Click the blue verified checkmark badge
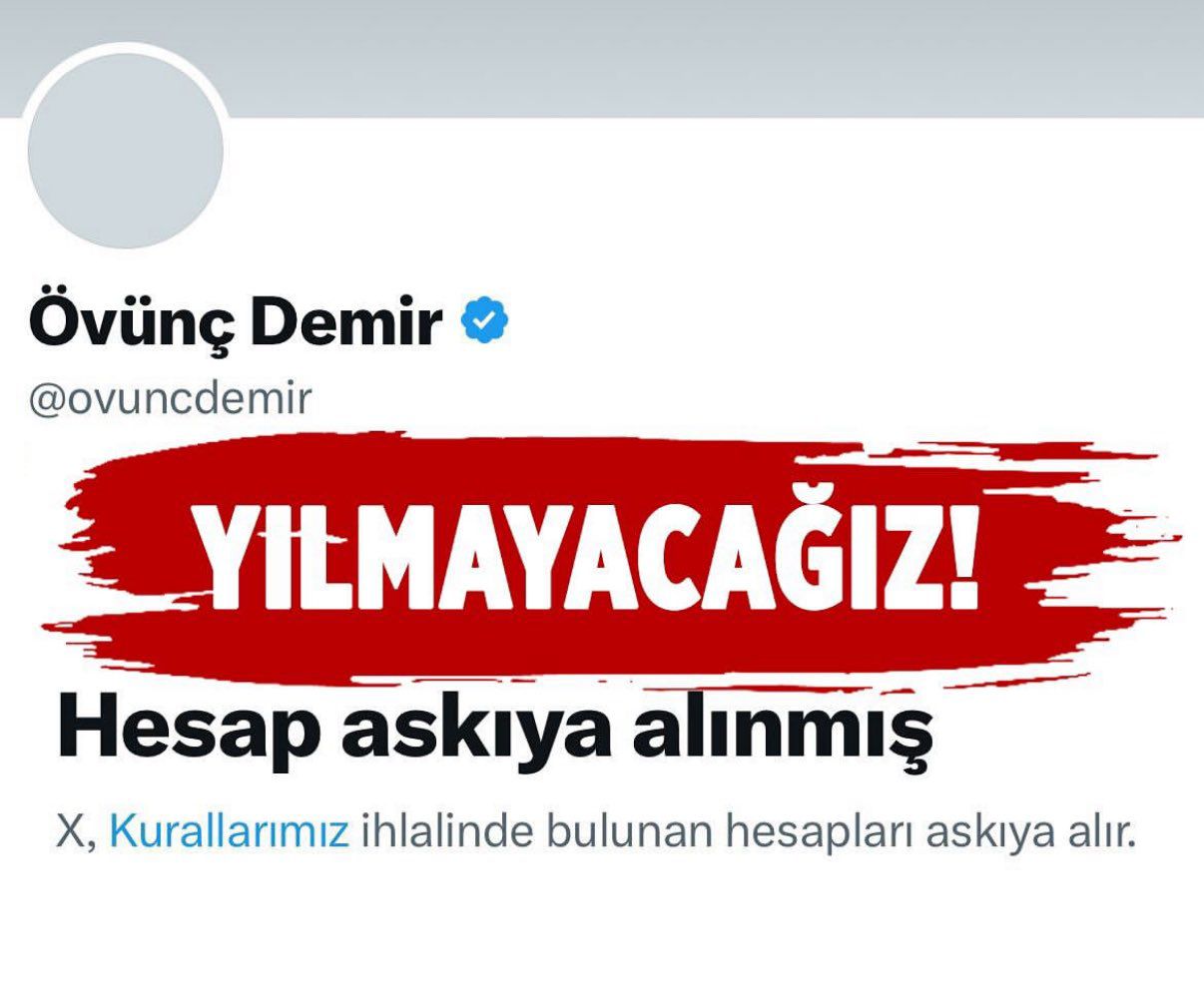 tap(485, 319)
